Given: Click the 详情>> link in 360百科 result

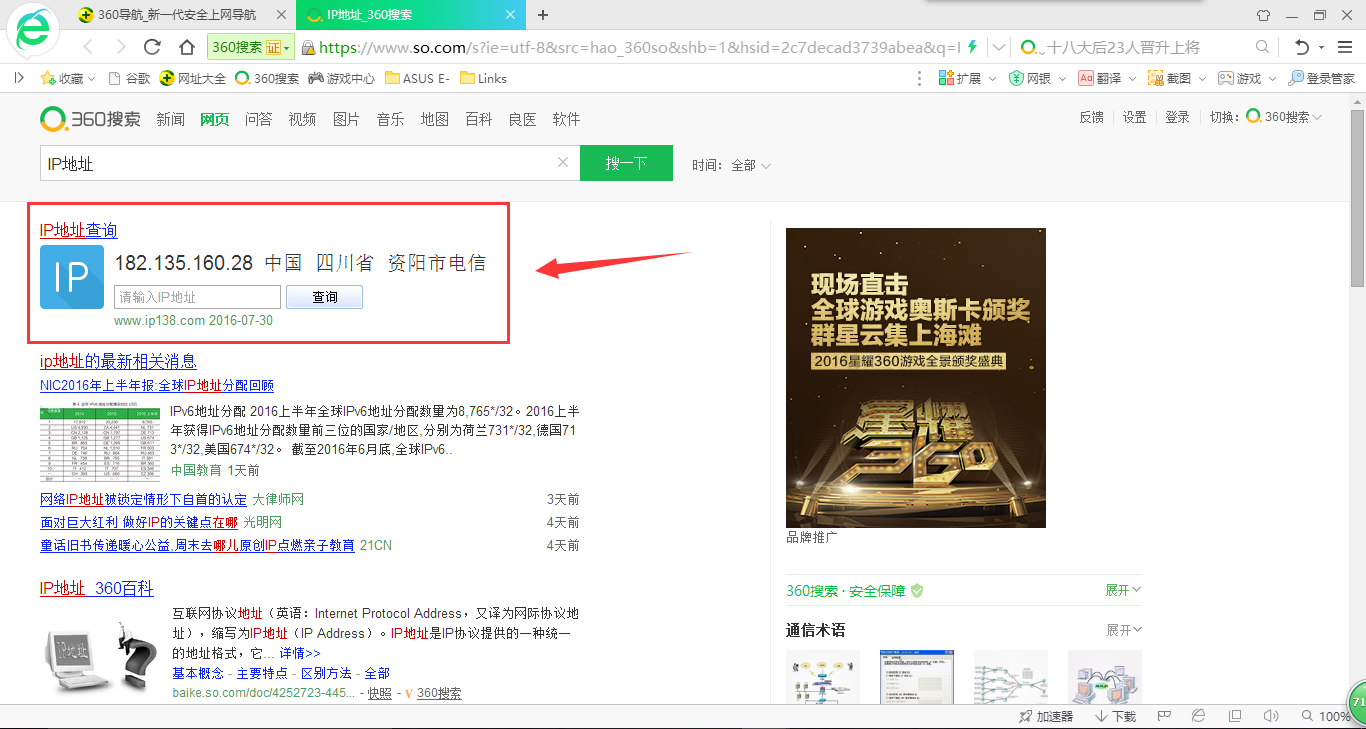Looking at the screenshot, I should tap(300, 653).
